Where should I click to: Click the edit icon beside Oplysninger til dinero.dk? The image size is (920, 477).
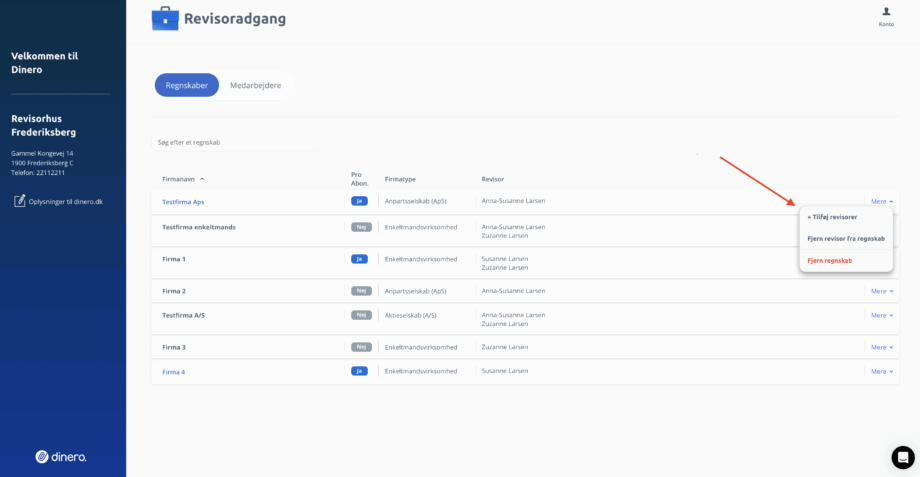(x=19, y=201)
